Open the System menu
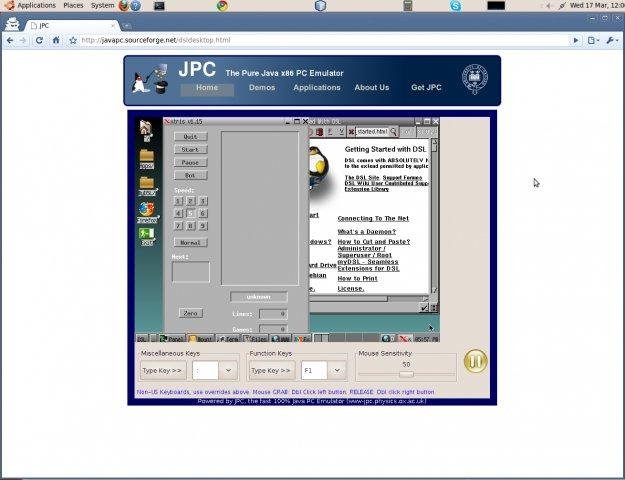 coord(102,6)
